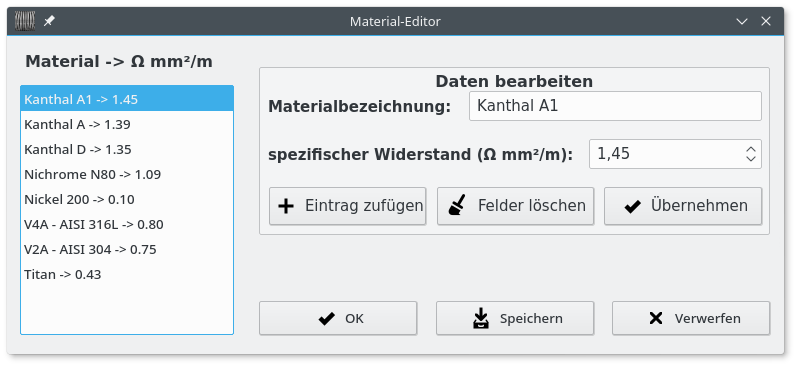Image resolution: width=797 pixels, height=367 pixels.
Task: Increase the spezifischer Widerstand value with up arrow
Action: 751,149
